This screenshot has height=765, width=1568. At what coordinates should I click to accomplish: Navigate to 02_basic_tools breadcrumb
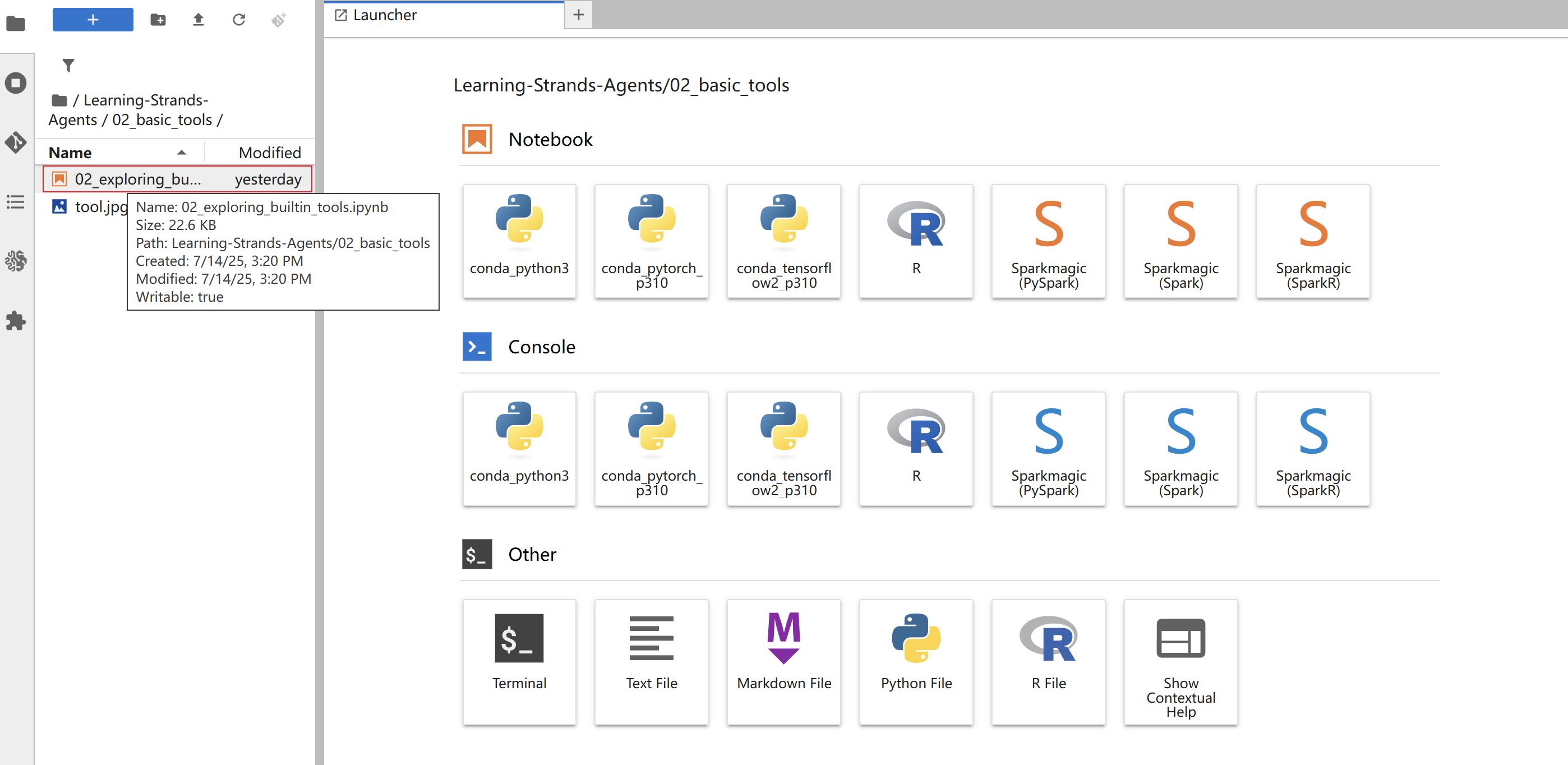pos(162,120)
